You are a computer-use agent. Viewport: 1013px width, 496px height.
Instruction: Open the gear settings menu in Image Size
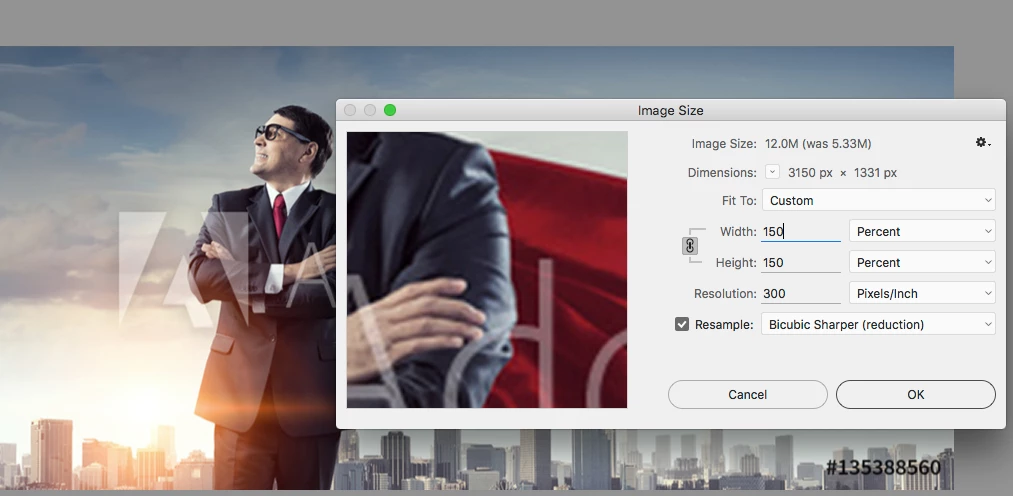(983, 143)
